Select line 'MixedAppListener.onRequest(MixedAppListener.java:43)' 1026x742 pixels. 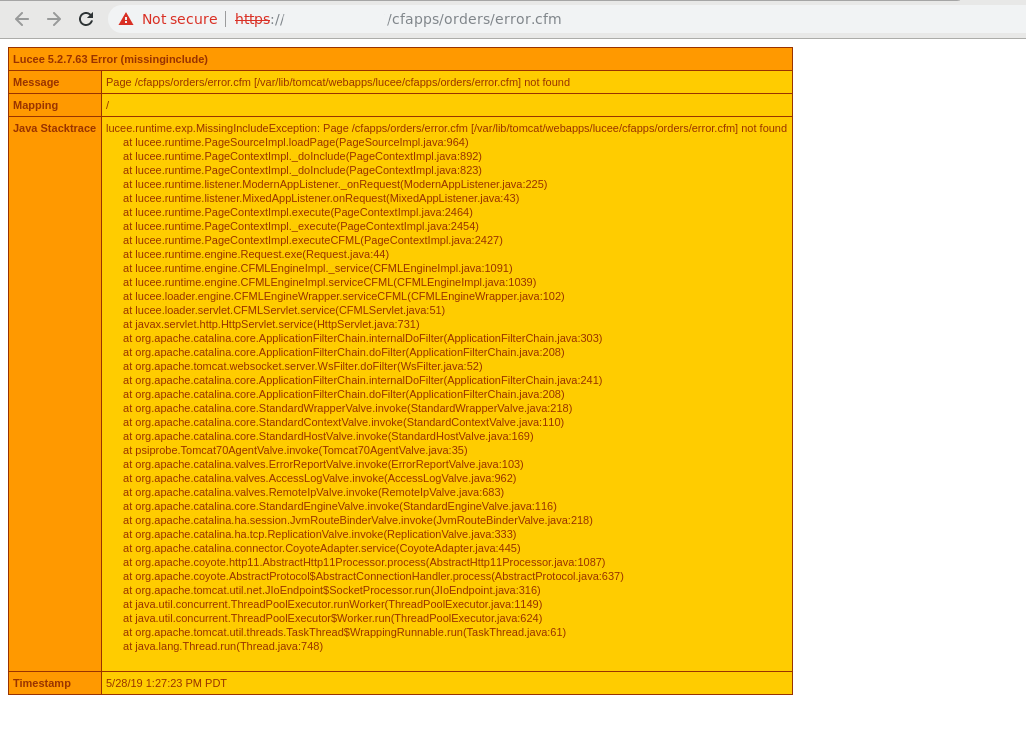point(321,198)
